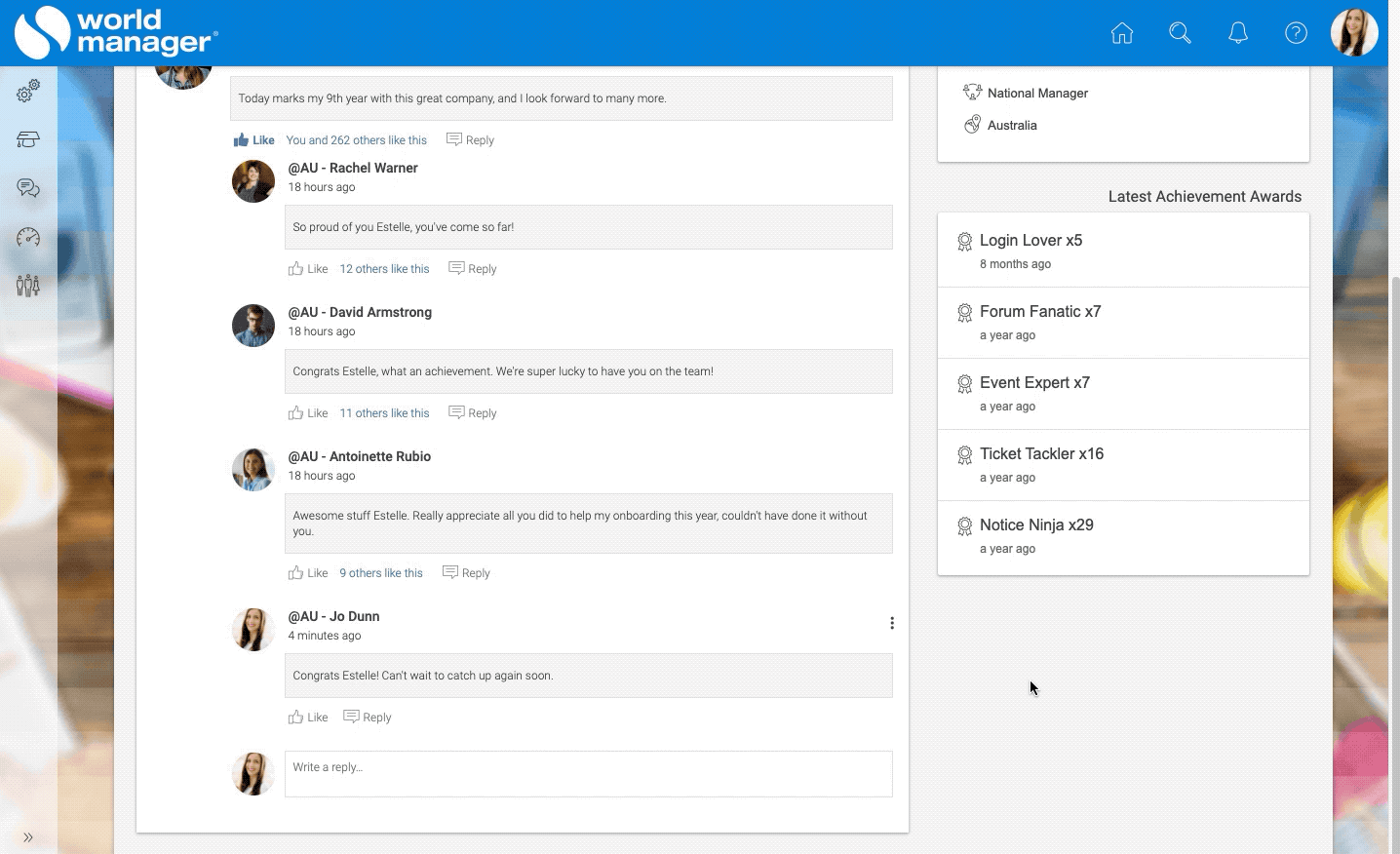
Task: Open the Home page icon
Action: tap(1122, 33)
